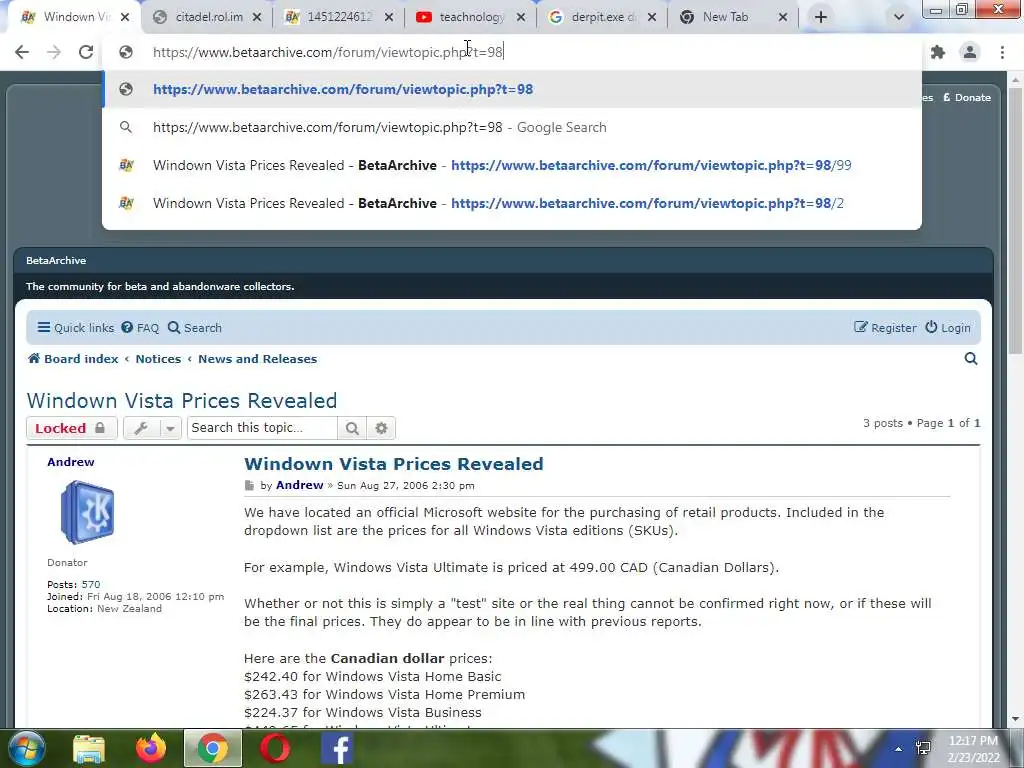
Task: Close the teachnology YouTube tab
Action: (x=520, y=18)
